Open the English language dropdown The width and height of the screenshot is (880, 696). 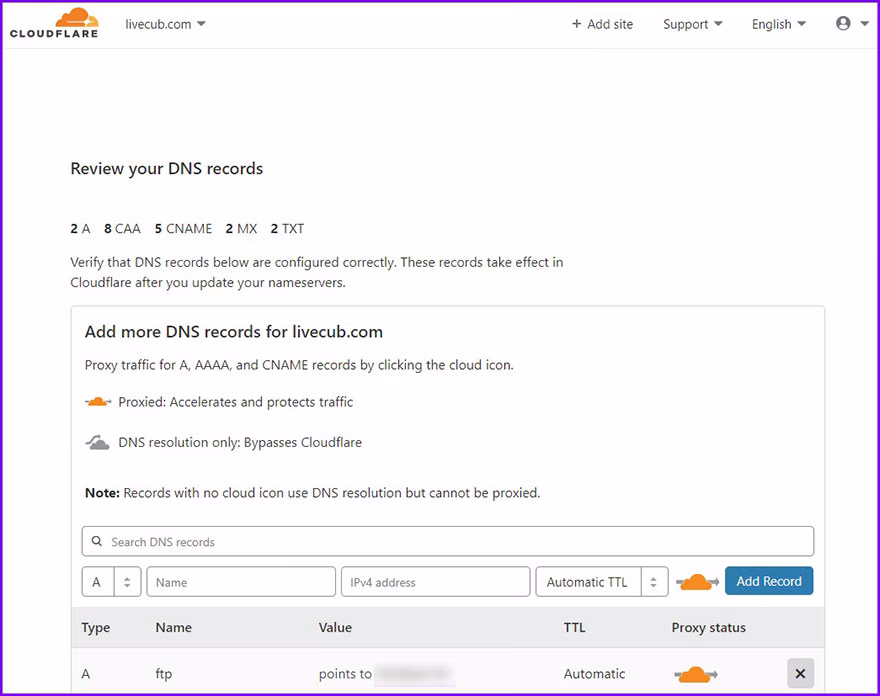778,24
